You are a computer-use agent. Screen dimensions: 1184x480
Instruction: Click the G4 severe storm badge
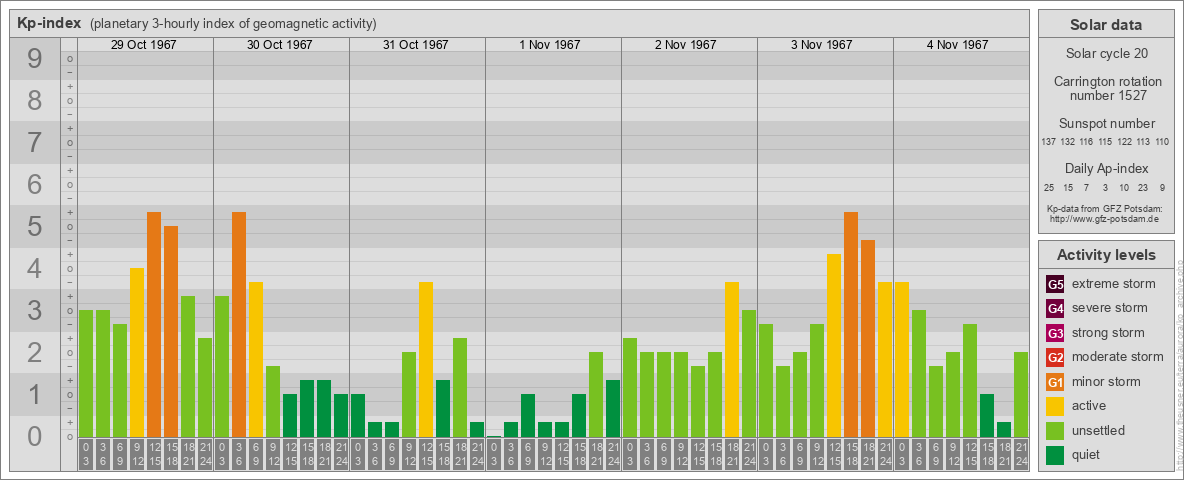(1055, 309)
